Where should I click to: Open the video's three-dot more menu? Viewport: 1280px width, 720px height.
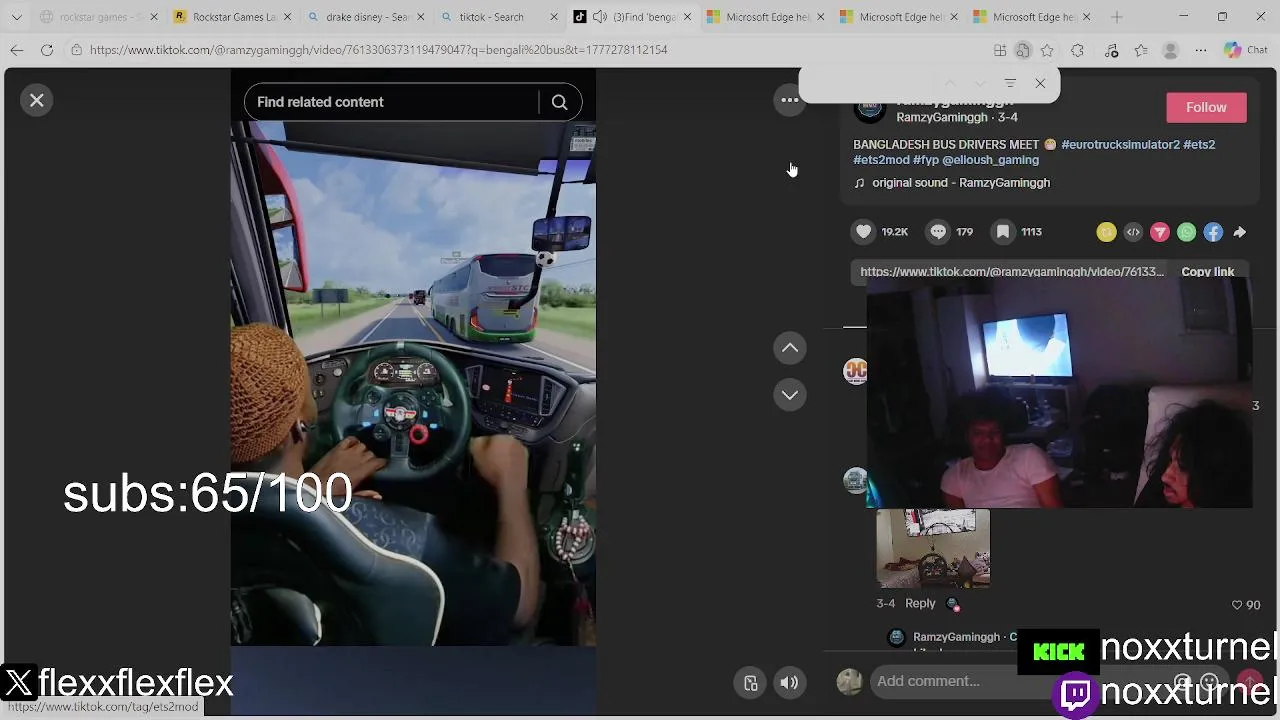790,100
